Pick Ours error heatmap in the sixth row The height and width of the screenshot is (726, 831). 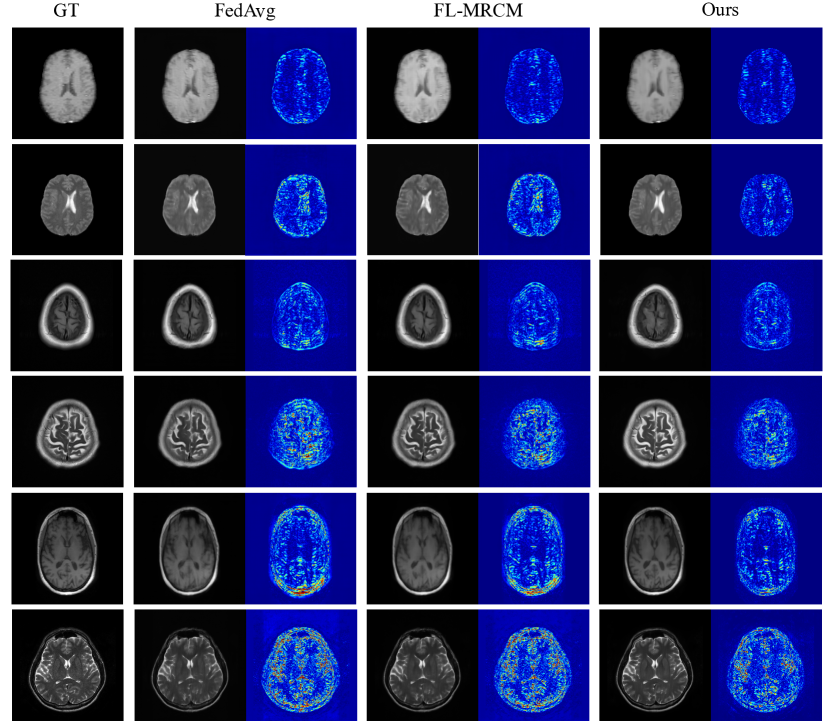click(x=766, y=665)
